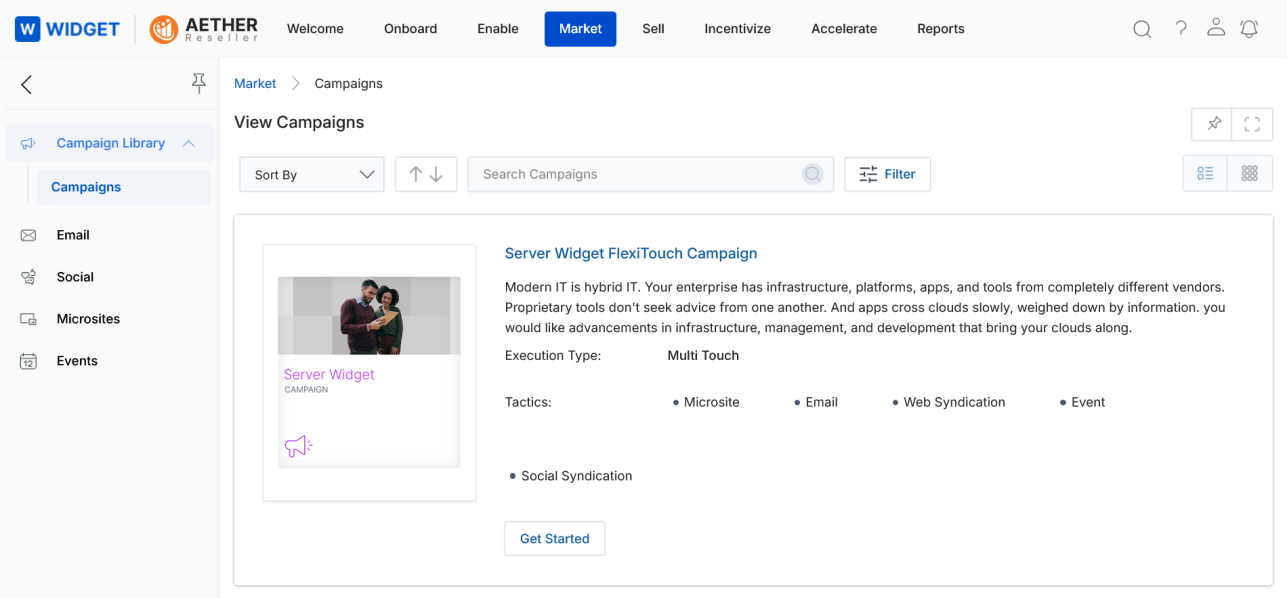Open the Onboard tab

410,29
